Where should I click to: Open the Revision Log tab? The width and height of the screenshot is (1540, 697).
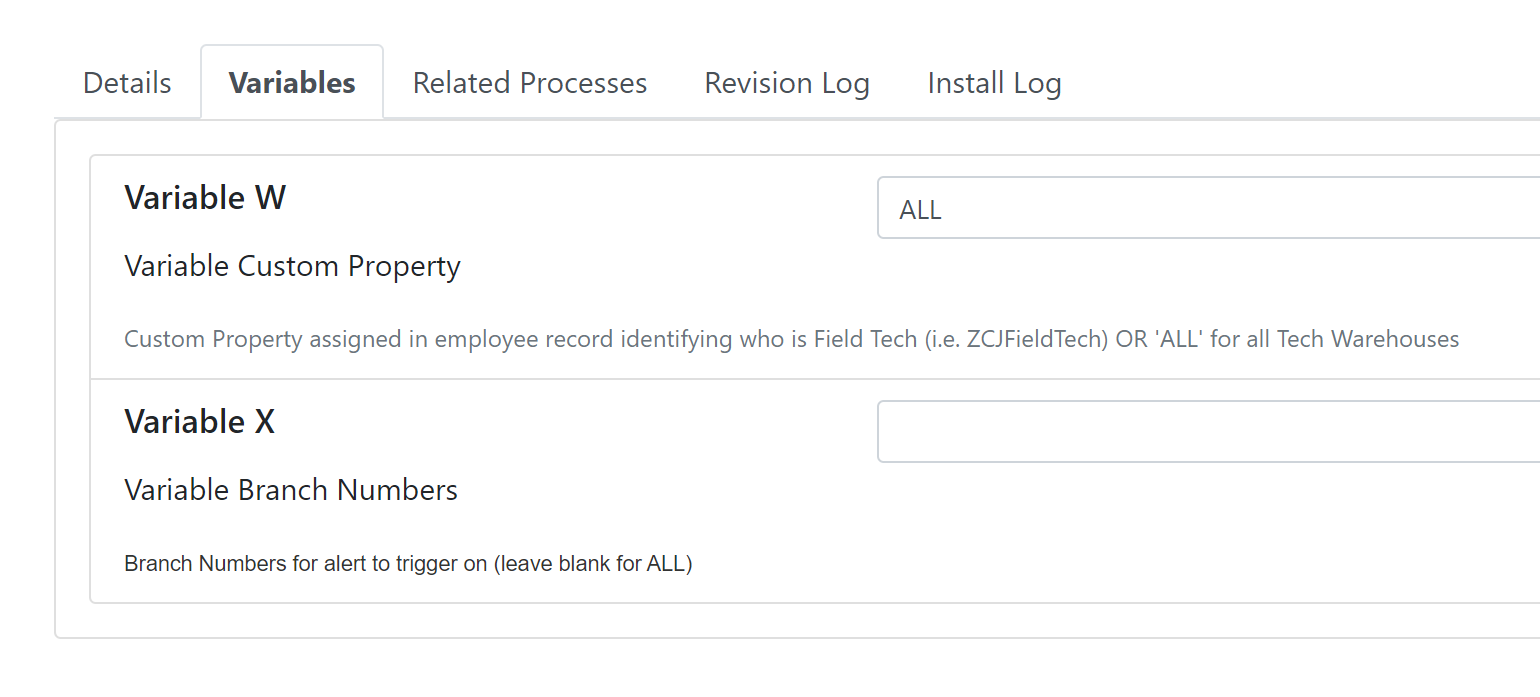(787, 83)
